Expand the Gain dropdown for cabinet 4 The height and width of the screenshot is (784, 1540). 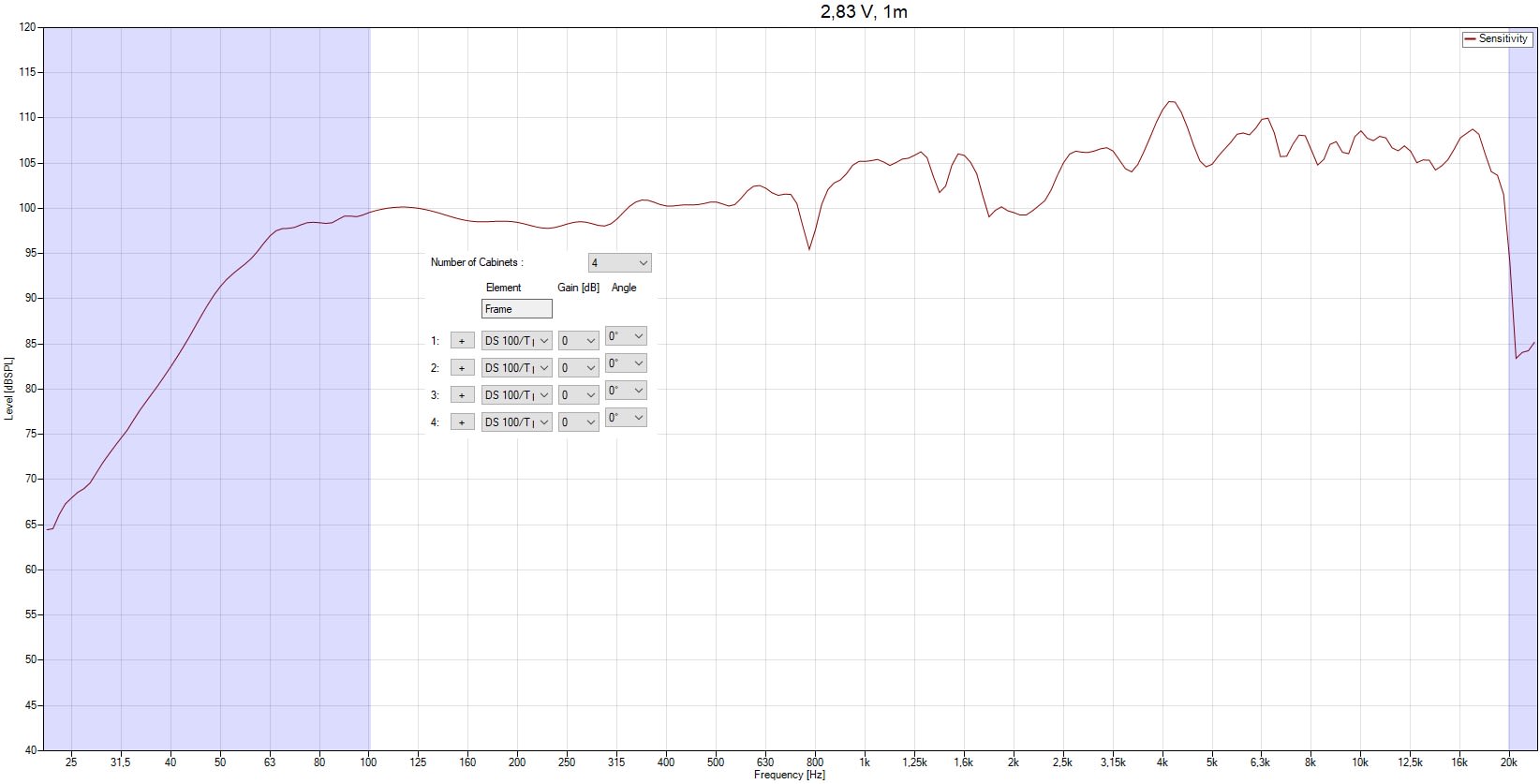click(x=578, y=422)
